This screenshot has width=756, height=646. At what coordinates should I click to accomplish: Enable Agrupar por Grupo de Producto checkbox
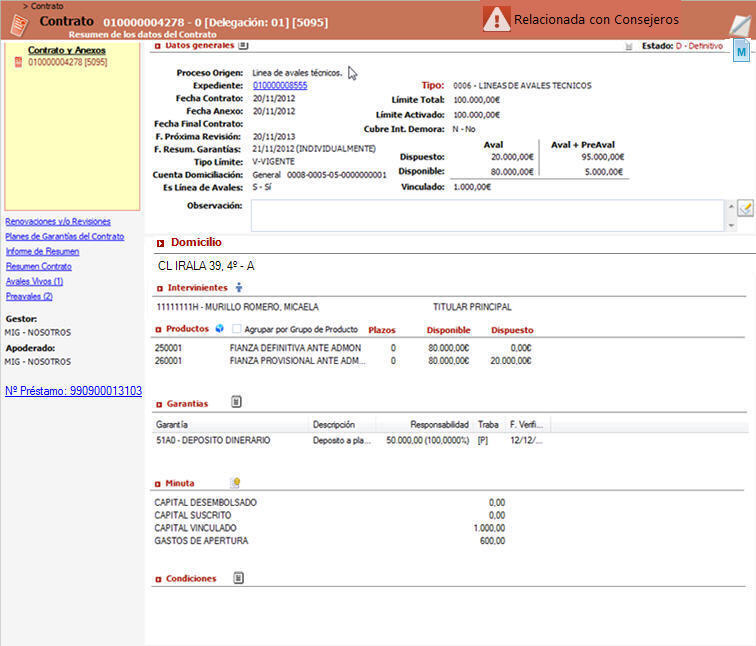(236, 329)
